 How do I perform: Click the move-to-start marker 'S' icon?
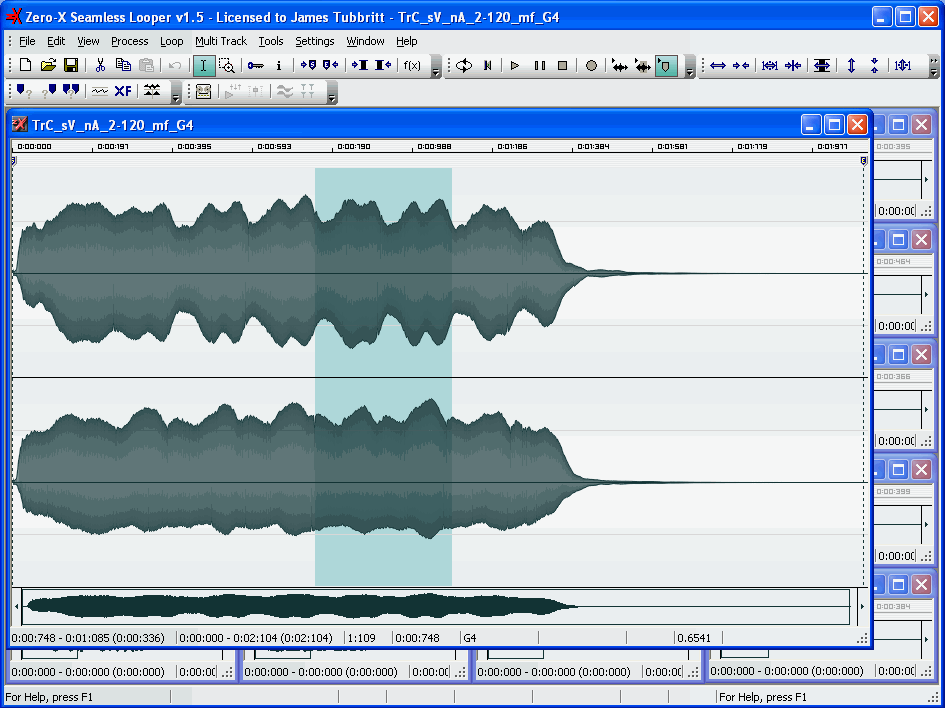[308, 65]
